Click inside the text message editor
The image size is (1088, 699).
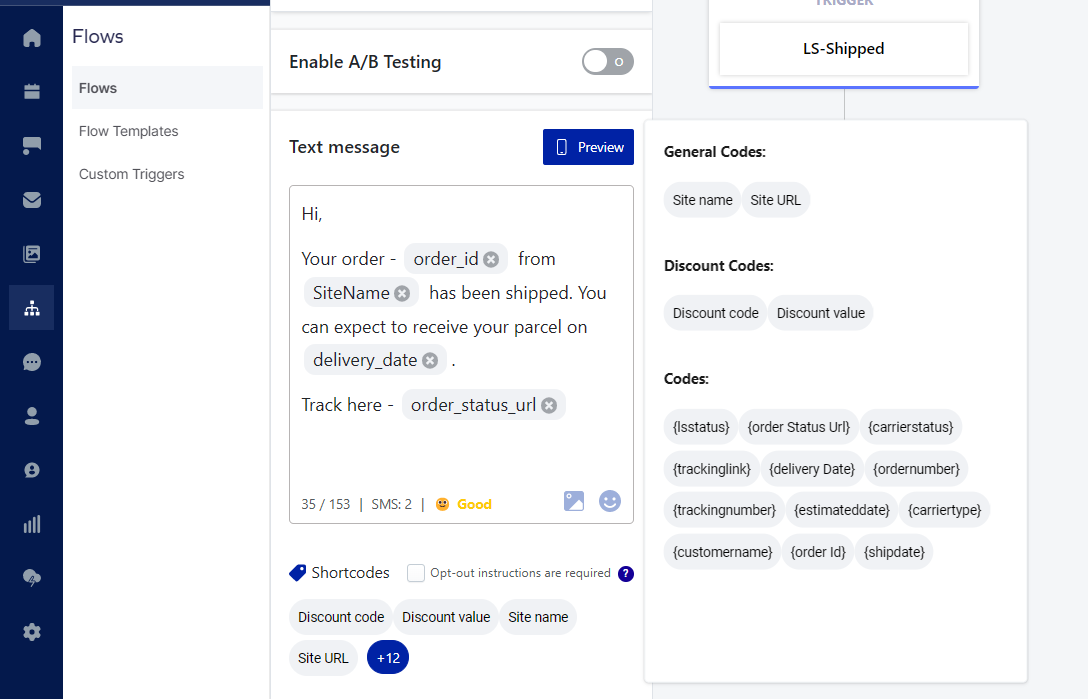pyautogui.click(x=460, y=450)
